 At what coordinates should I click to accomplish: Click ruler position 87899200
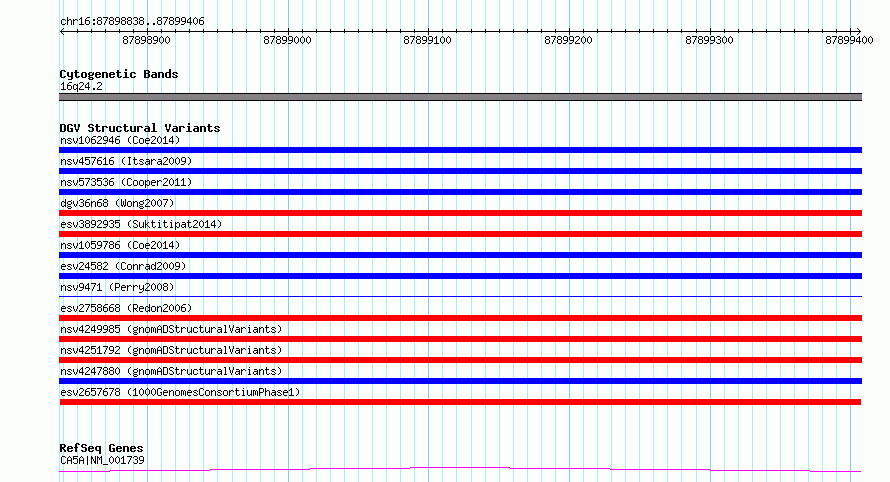[568, 40]
